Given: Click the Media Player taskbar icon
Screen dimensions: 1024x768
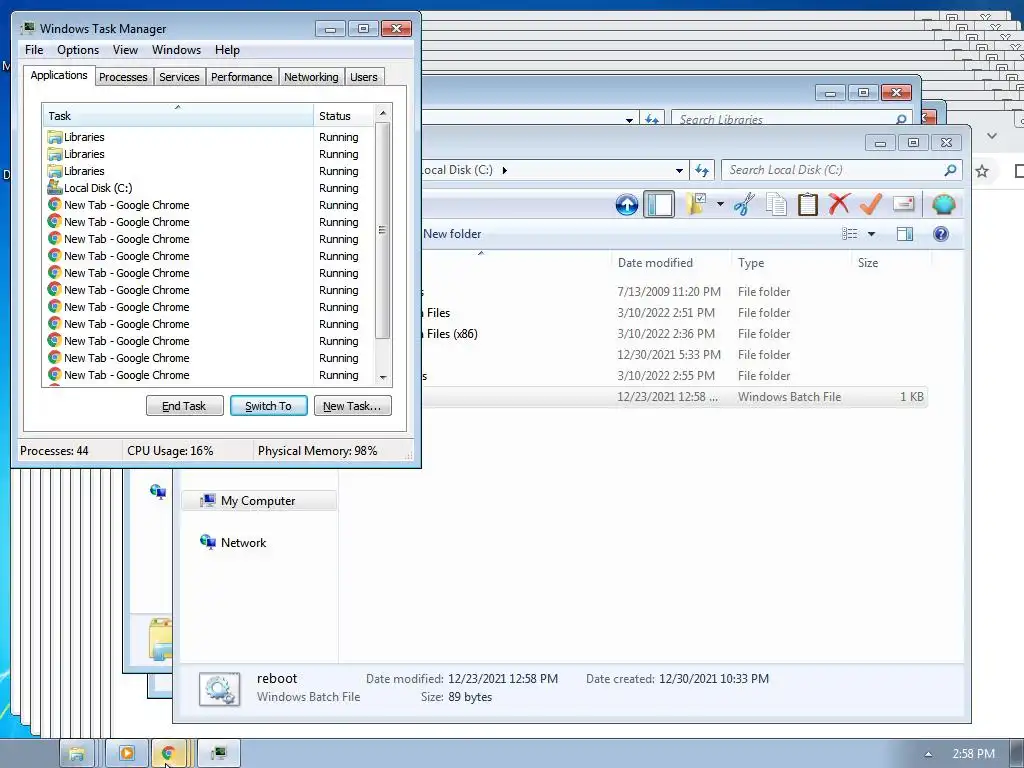Looking at the screenshot, I should pyautogui.click(x=126, y=754).
